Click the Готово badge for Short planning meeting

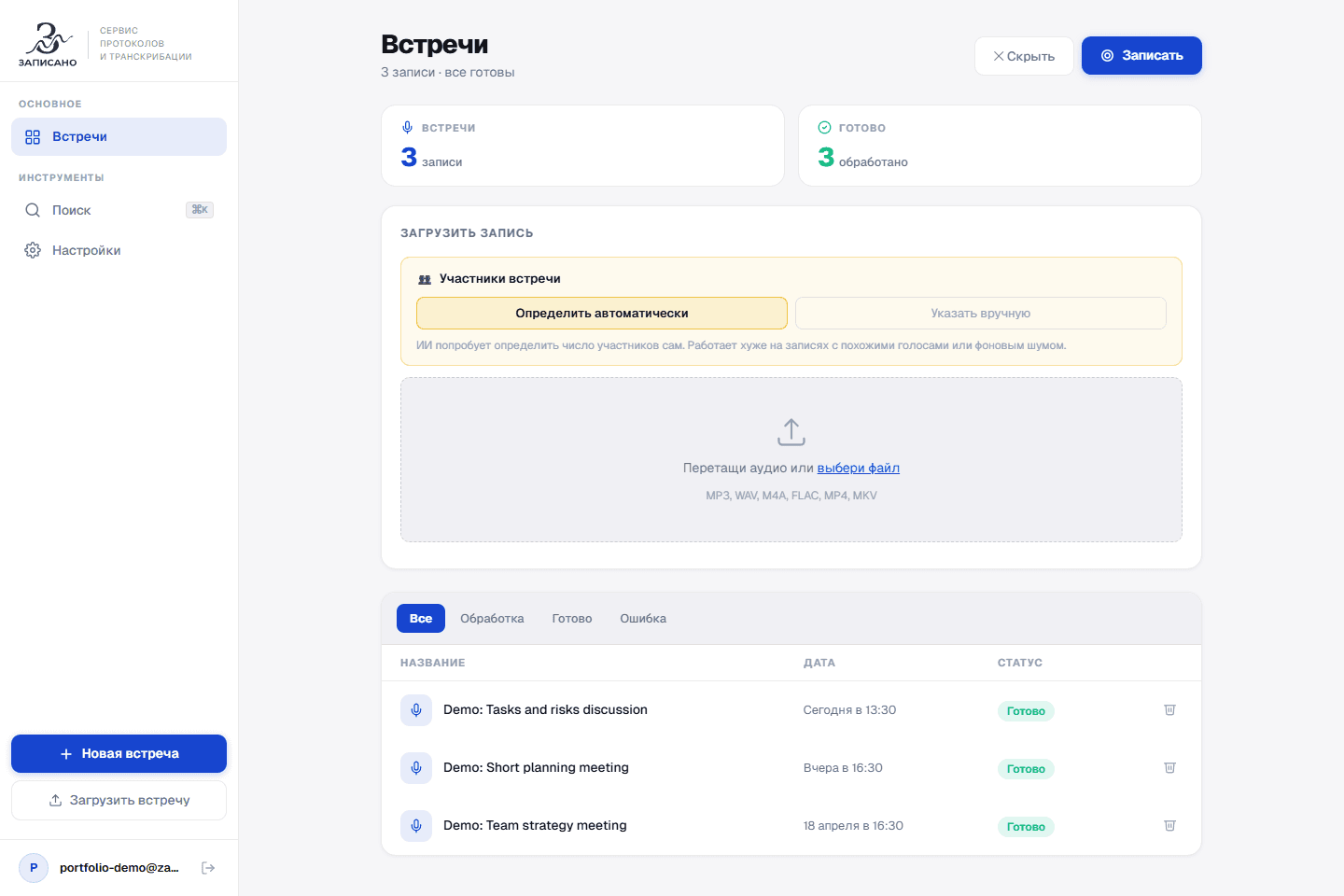tap(1026, 769)
